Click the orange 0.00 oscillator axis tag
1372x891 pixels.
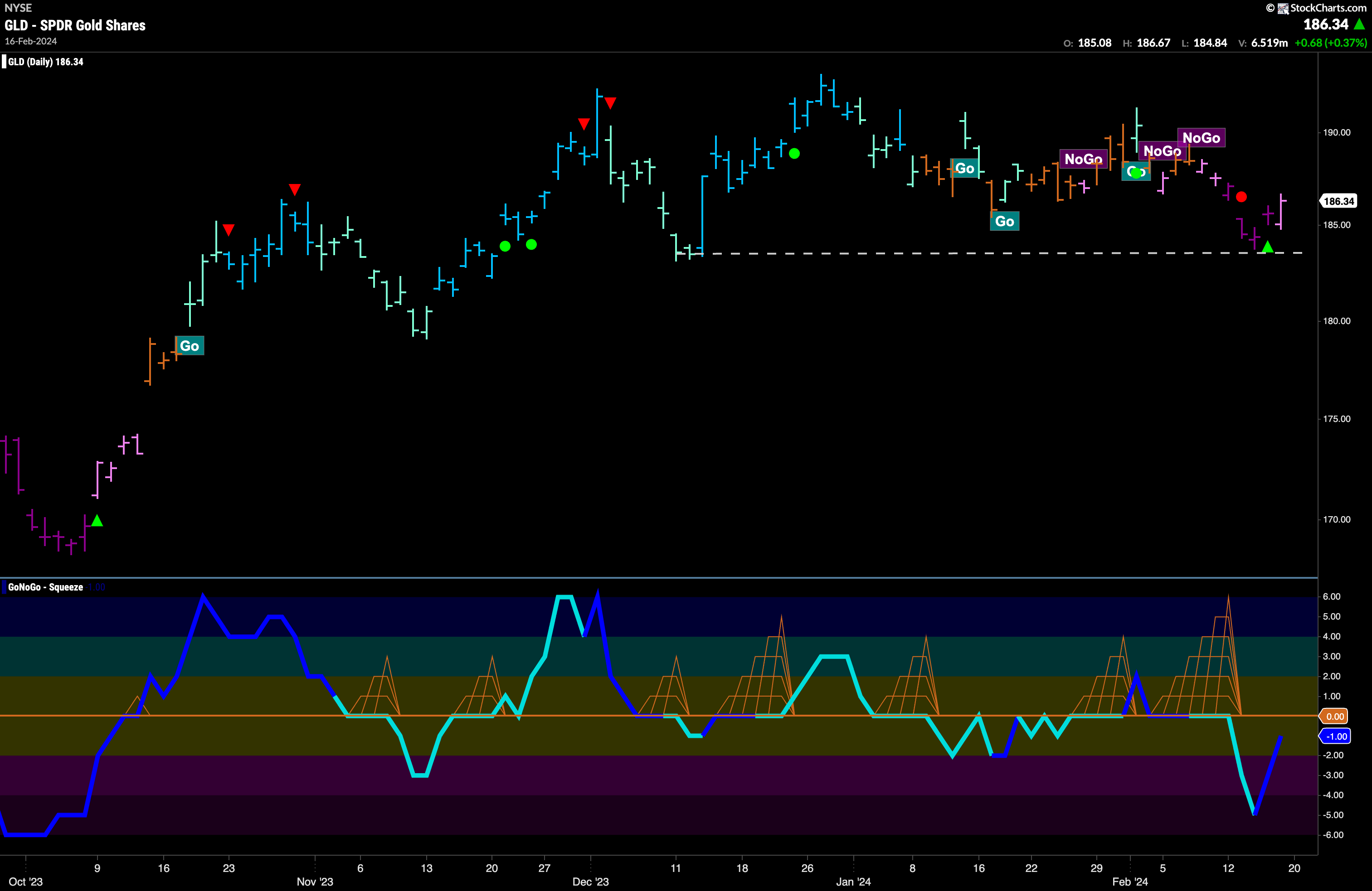(x=1334, y=717)
